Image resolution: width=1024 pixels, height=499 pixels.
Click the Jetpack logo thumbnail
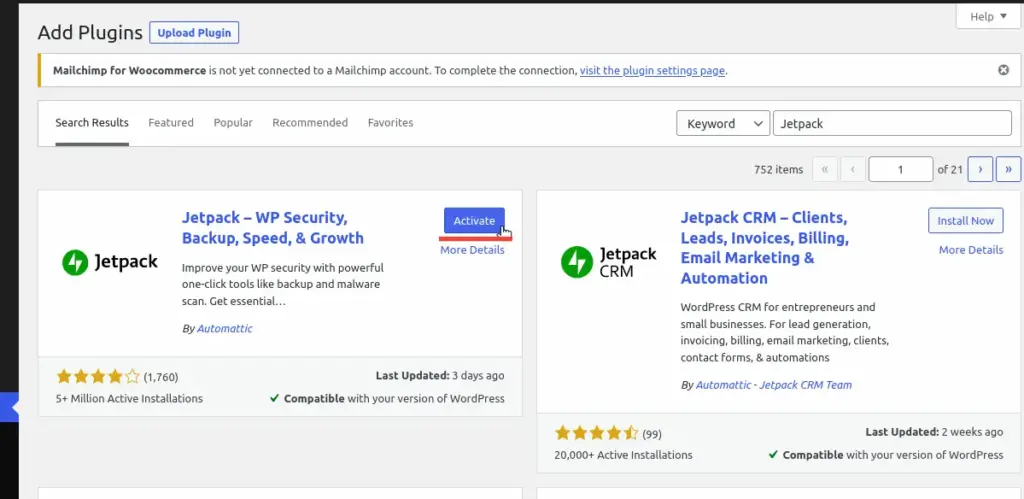coord(110,263)
